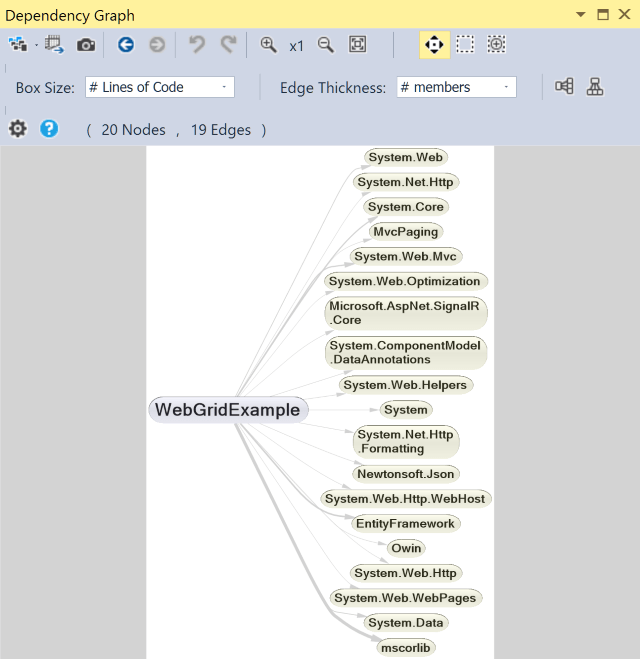
Task: Open the Edge Thickness dropdown
Action: tap(456, 87)
